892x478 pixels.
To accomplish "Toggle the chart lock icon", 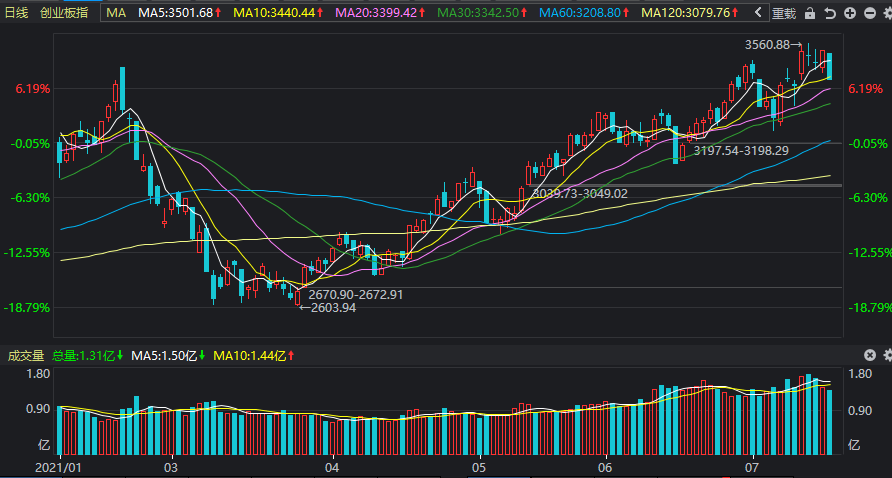I will tap(810, 13).
